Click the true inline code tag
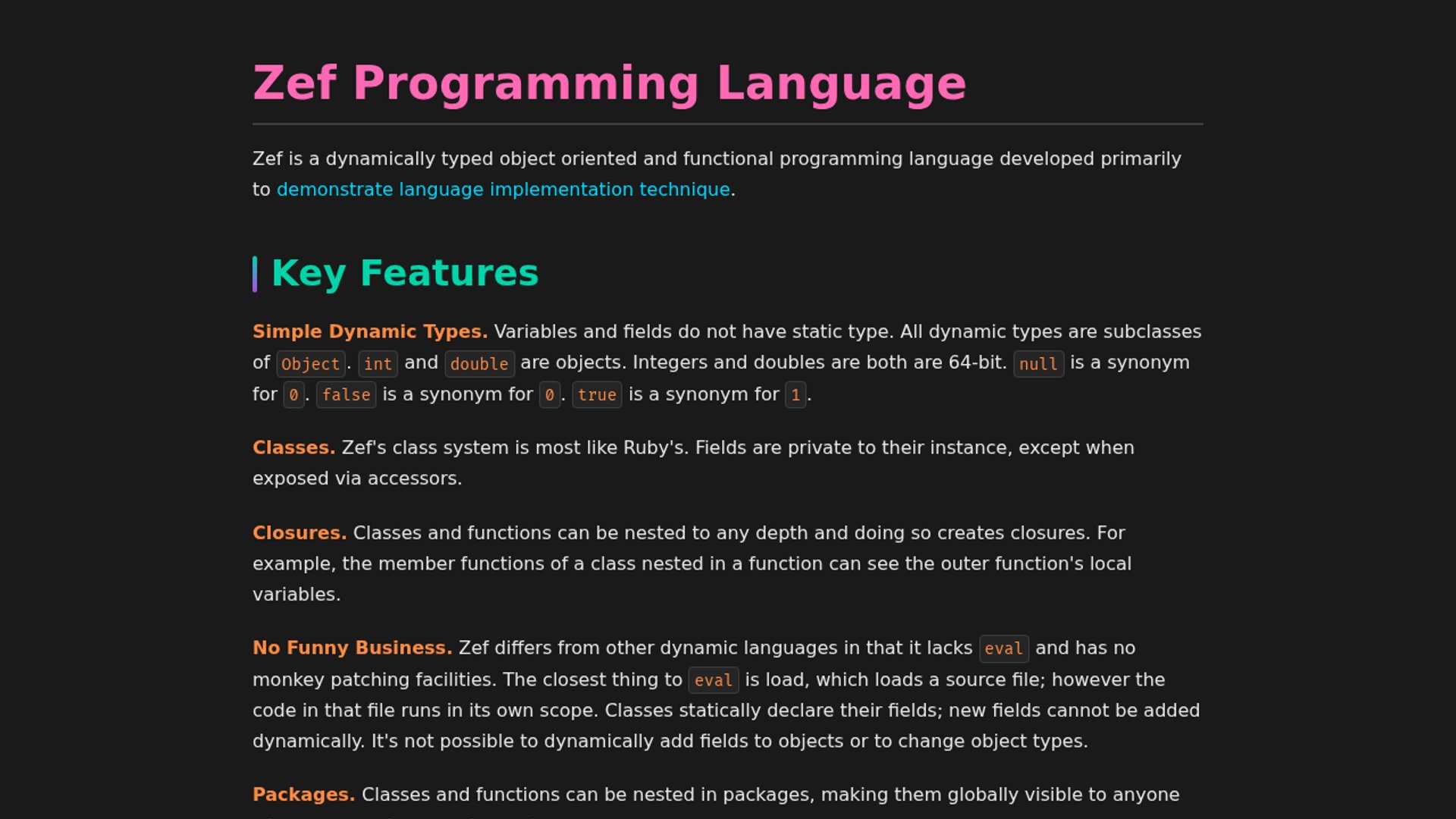1456x819 pixels. tap(597, 395)
